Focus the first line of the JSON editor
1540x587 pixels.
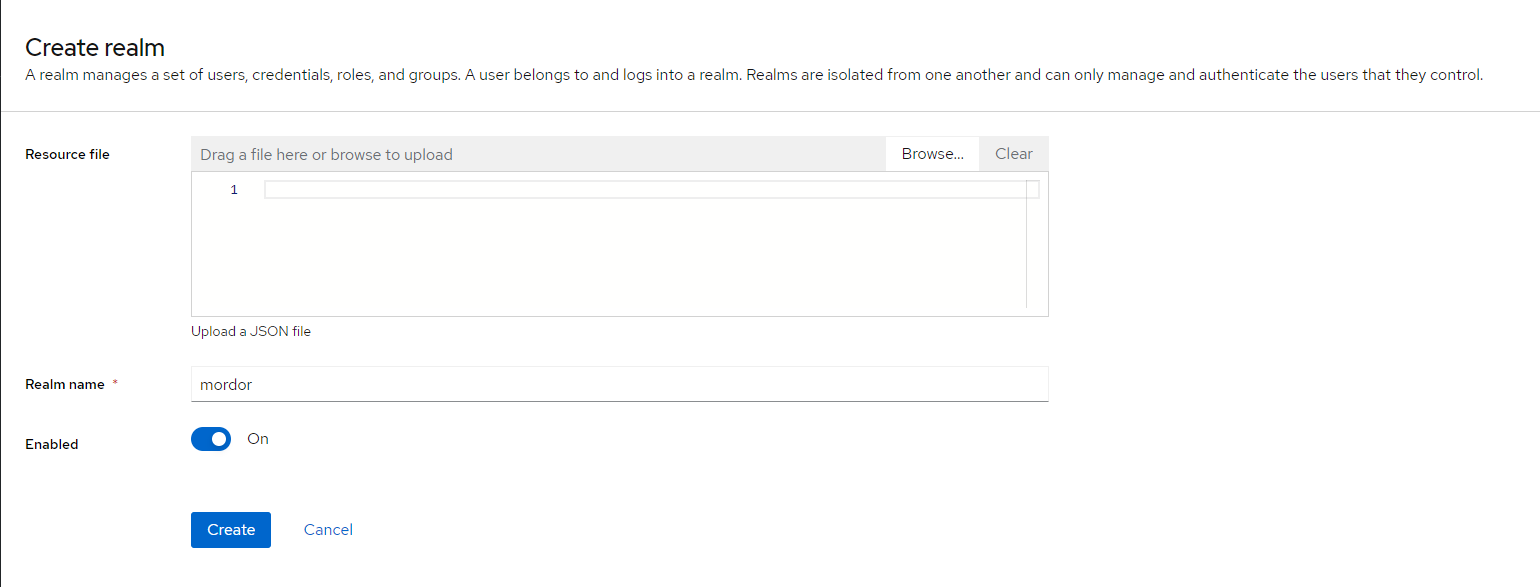coord(645,190)
